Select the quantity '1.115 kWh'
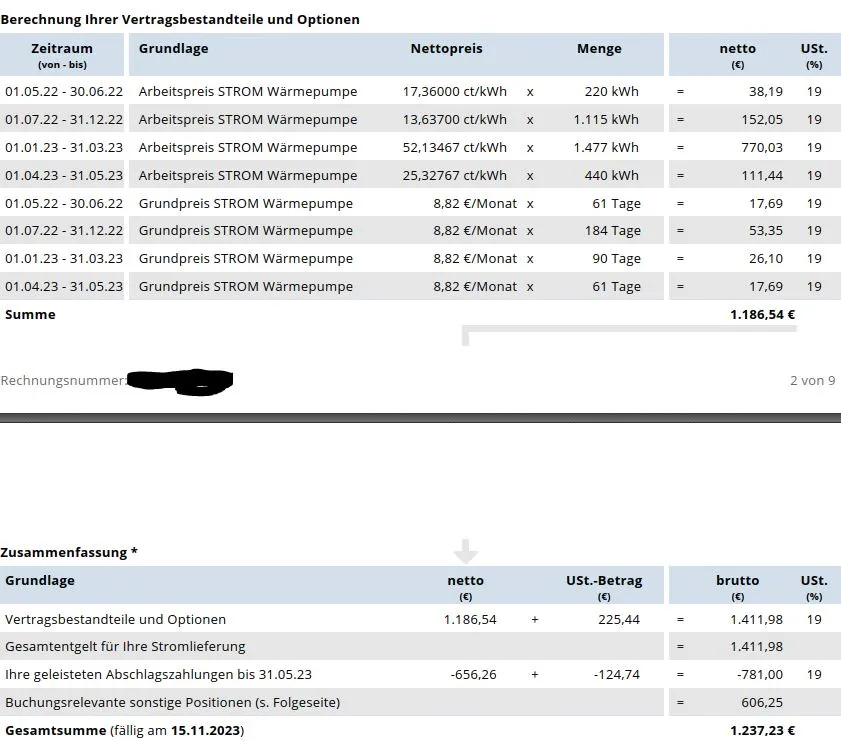Screen dimensions: 841x741 (x=606, y=119)
